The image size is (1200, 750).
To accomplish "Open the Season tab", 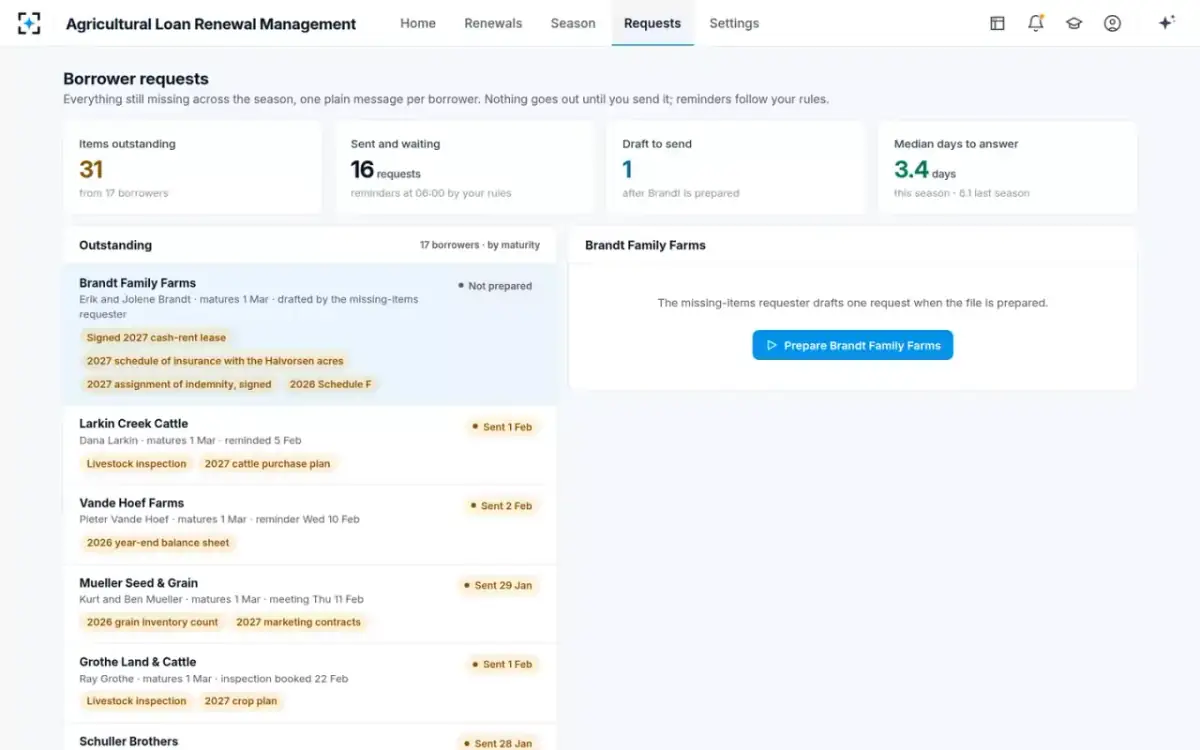I will click(x=573, y=23).
